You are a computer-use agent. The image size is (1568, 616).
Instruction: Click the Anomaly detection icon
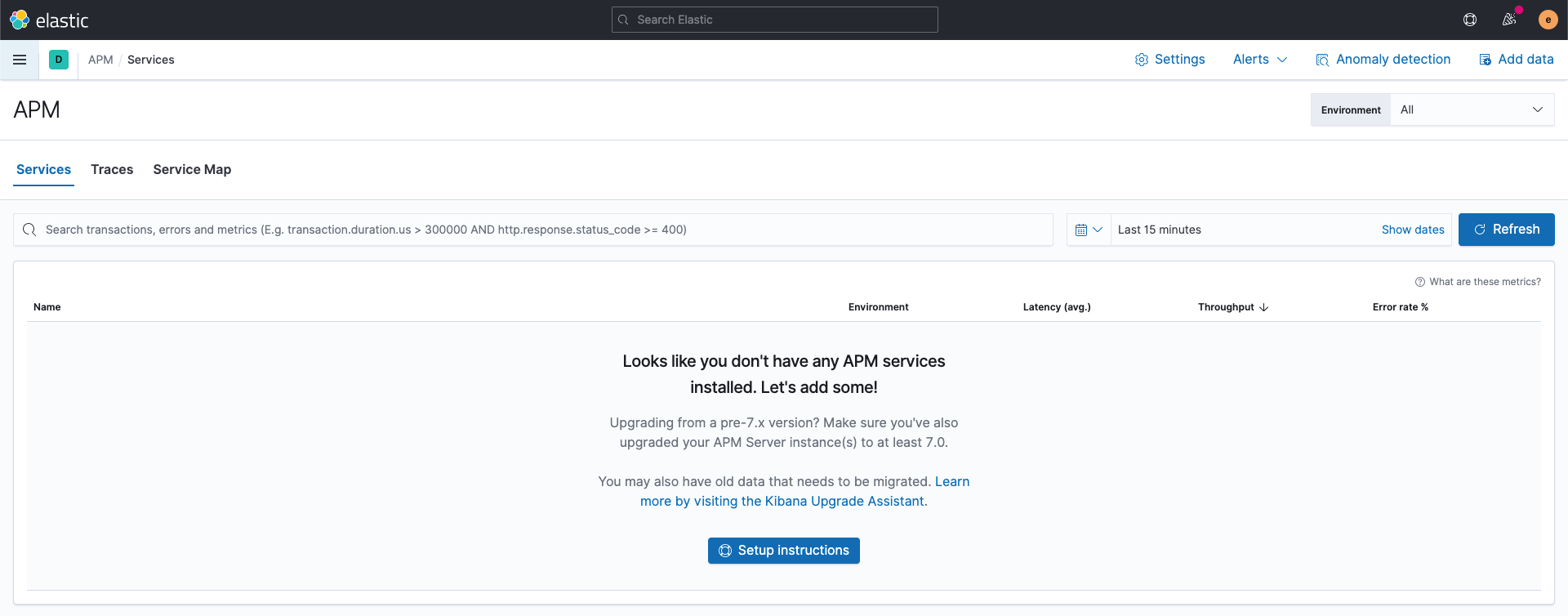1322,60
